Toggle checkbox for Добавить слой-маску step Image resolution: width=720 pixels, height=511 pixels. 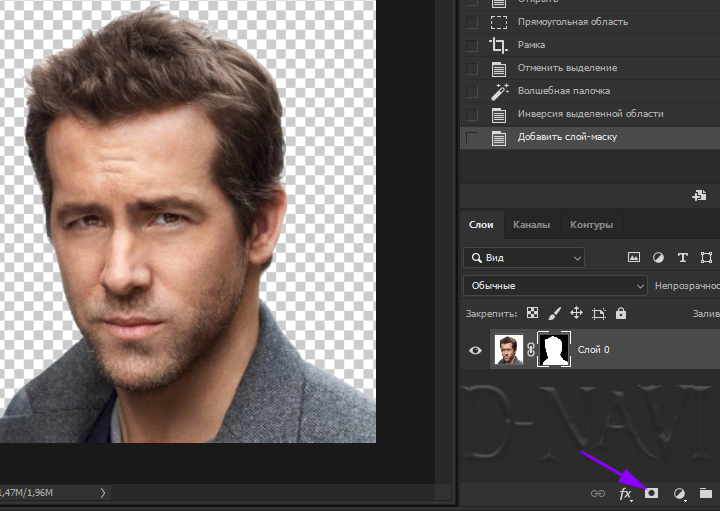(x=472, y=137)
